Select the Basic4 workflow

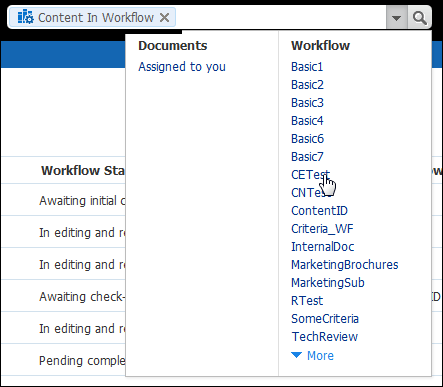[307, 121]
